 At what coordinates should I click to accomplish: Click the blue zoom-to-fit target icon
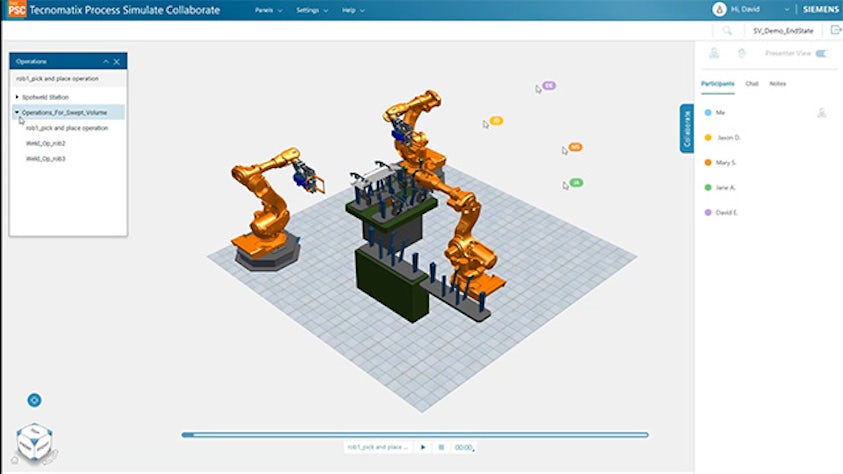coord(34,400)
